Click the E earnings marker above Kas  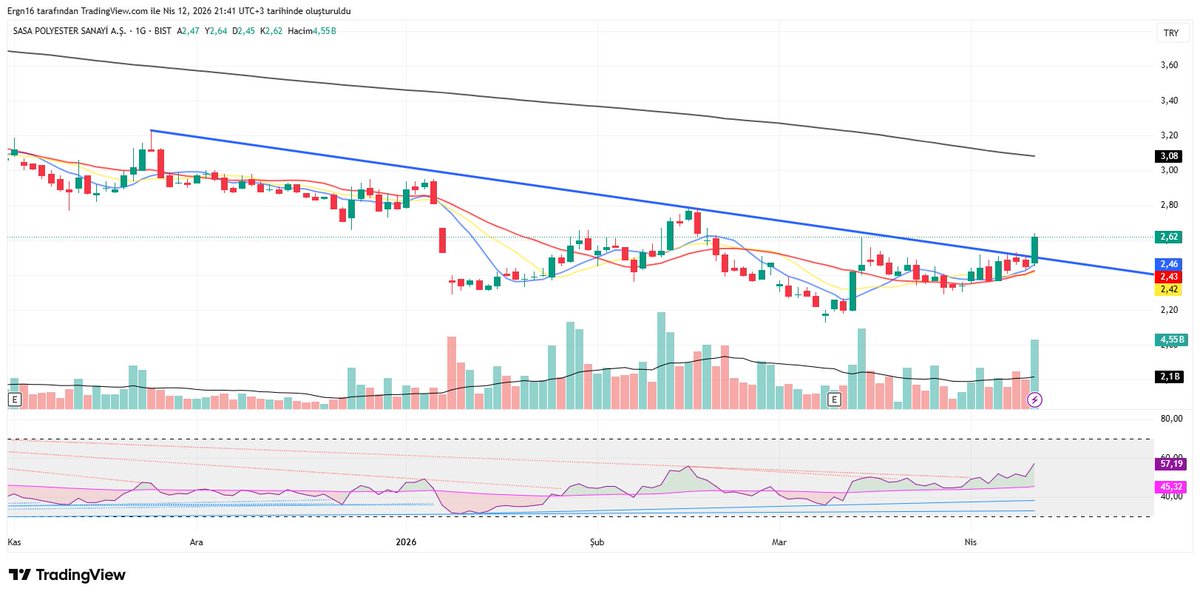click(x=14, y=400)
